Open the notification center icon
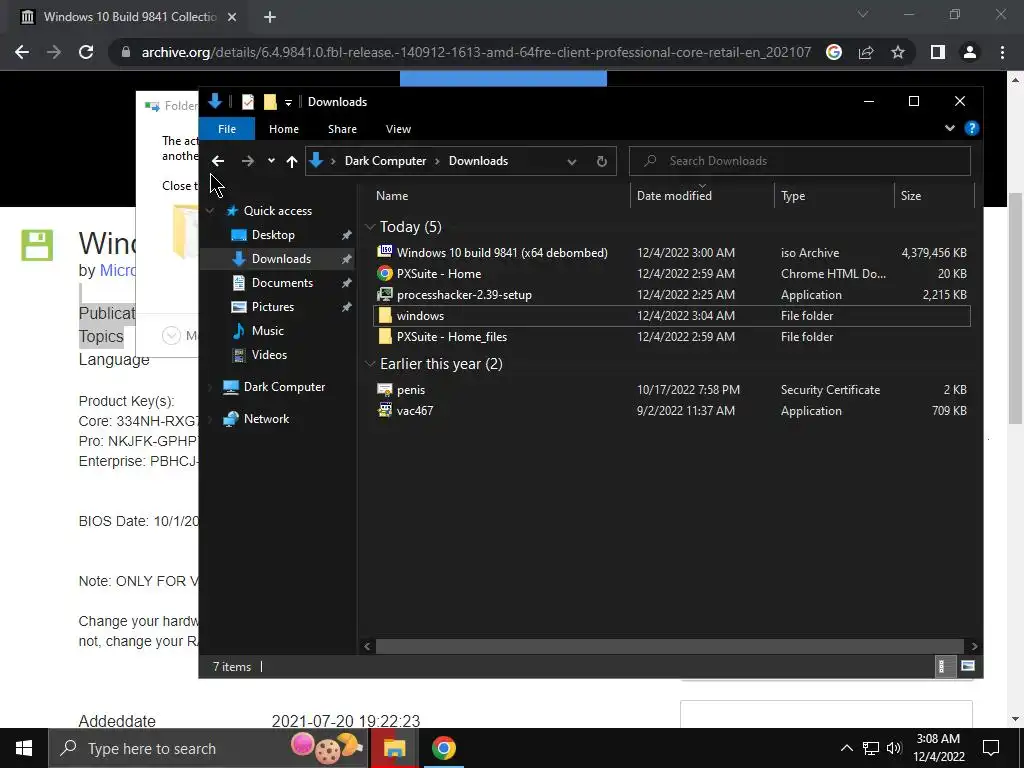1024x768 pixels. (991, 748)
